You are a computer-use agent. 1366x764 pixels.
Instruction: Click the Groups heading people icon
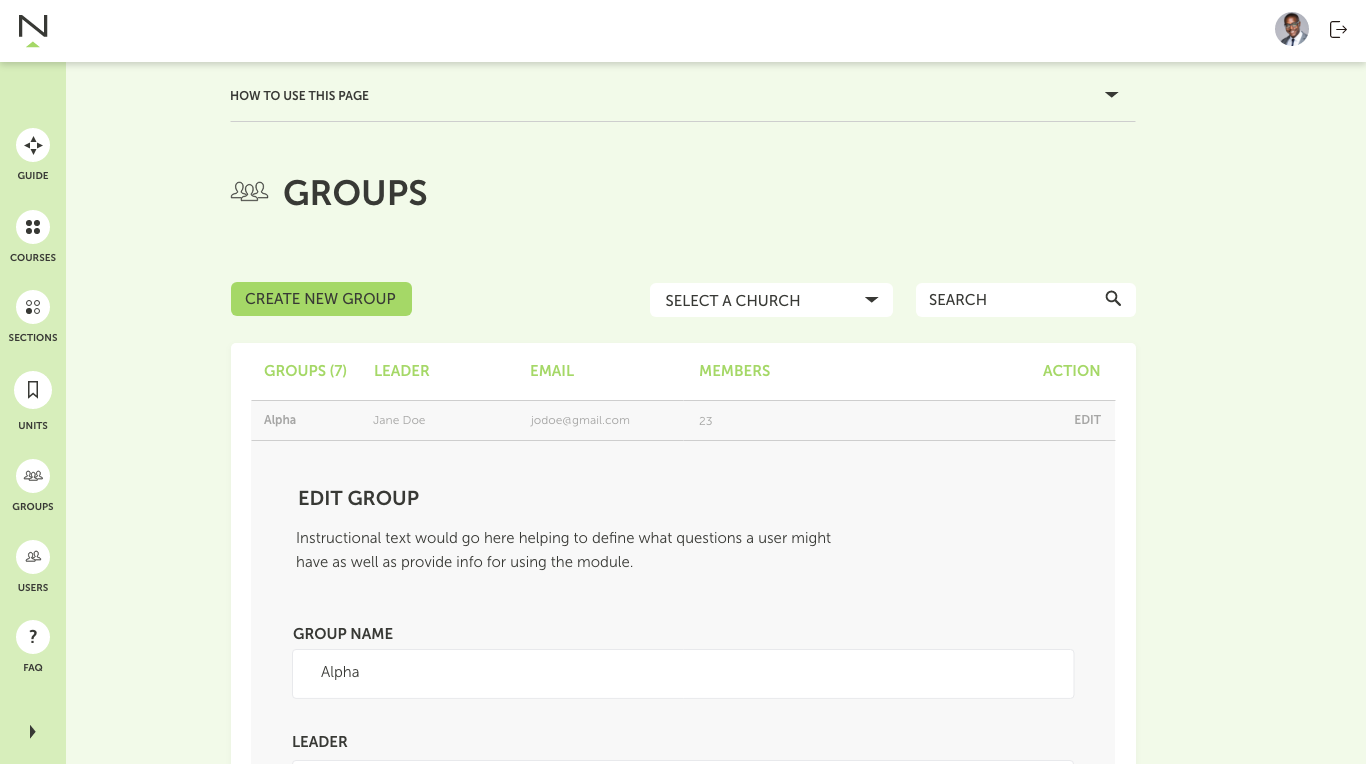click(x=249, y=191)
